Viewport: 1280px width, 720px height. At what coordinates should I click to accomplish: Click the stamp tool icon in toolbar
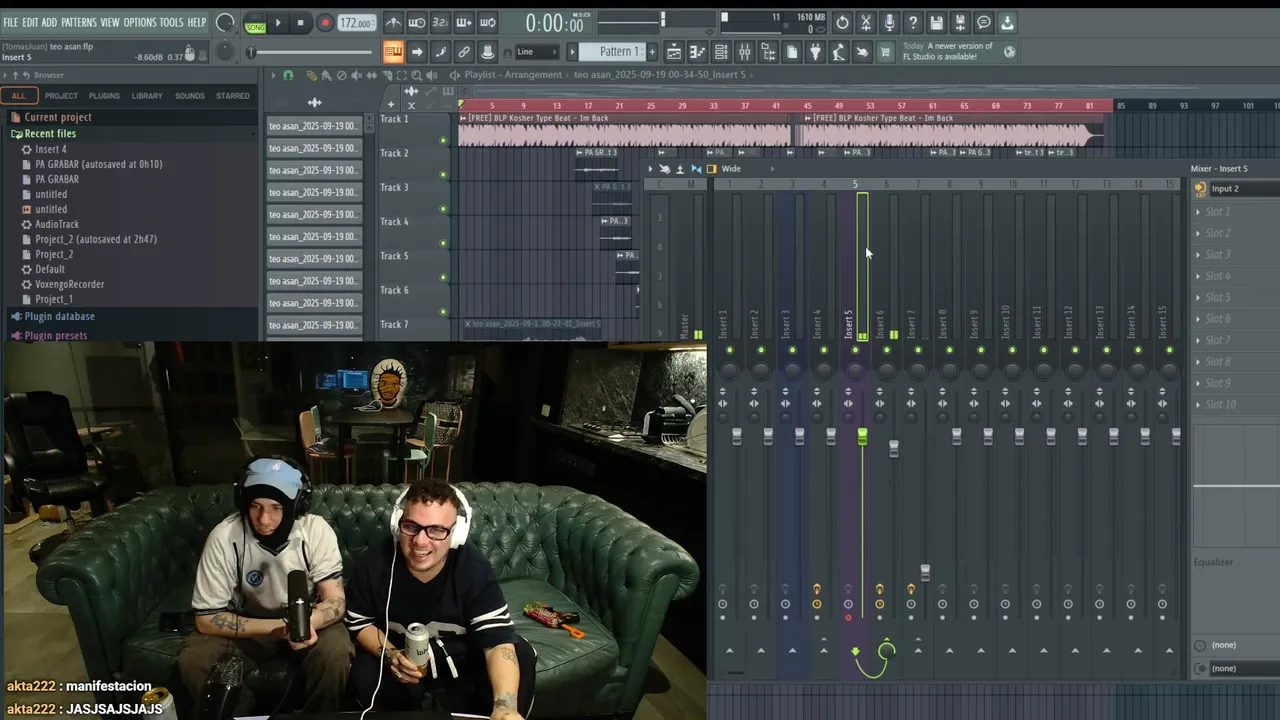(488, 52)
